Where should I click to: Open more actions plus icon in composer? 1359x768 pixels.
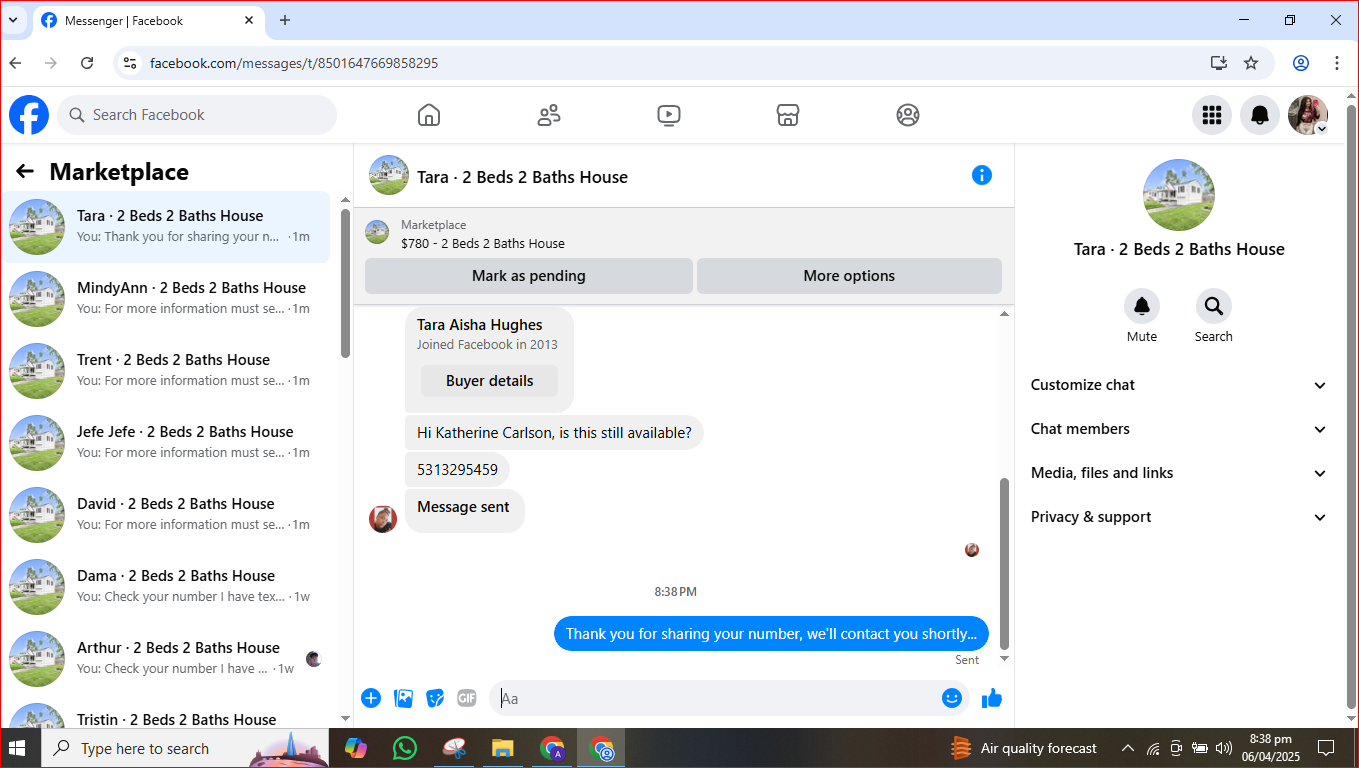coord(371,698)
